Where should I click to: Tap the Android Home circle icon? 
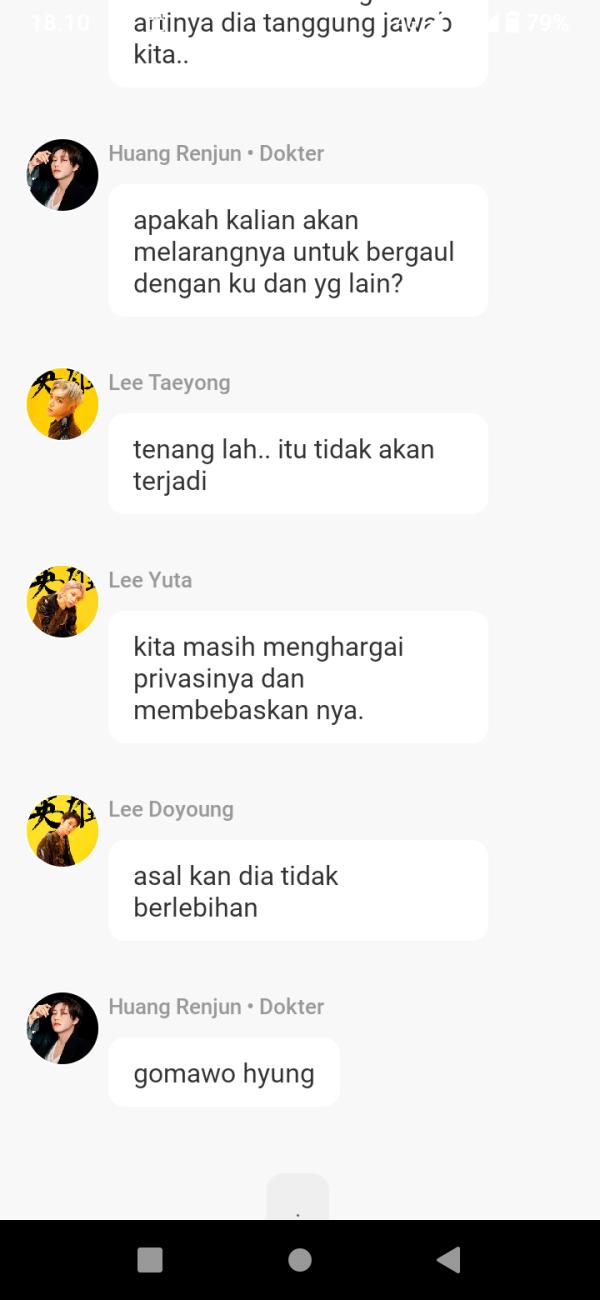[x=299, y=1259]
